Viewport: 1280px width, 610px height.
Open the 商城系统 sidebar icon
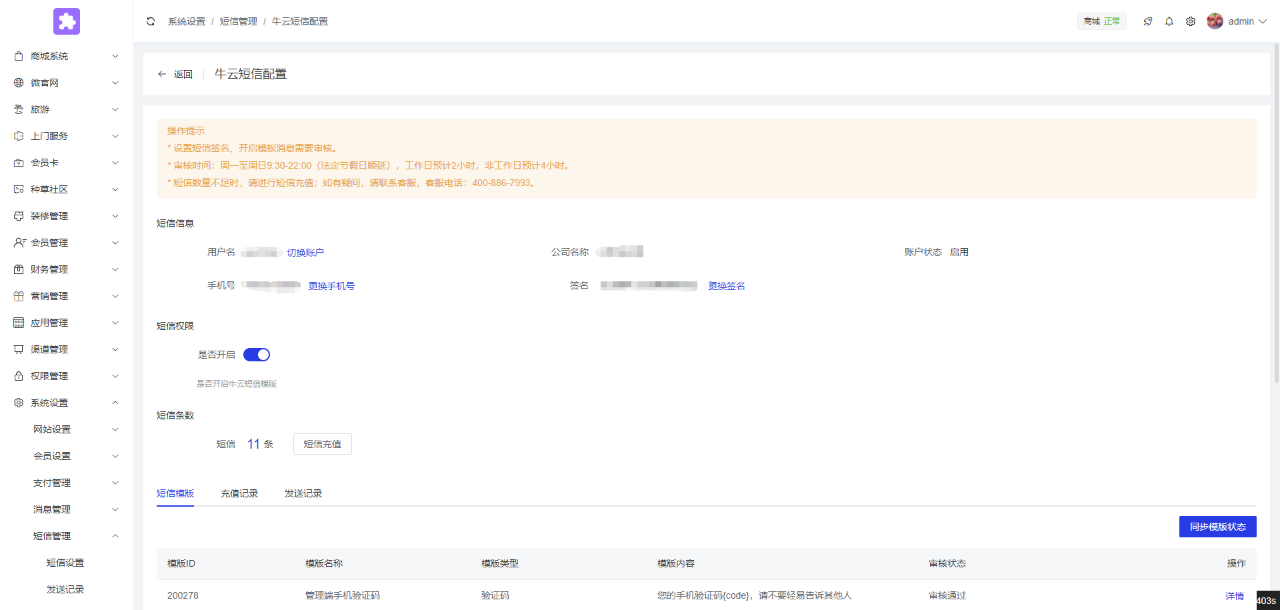[x=17, y=56]
